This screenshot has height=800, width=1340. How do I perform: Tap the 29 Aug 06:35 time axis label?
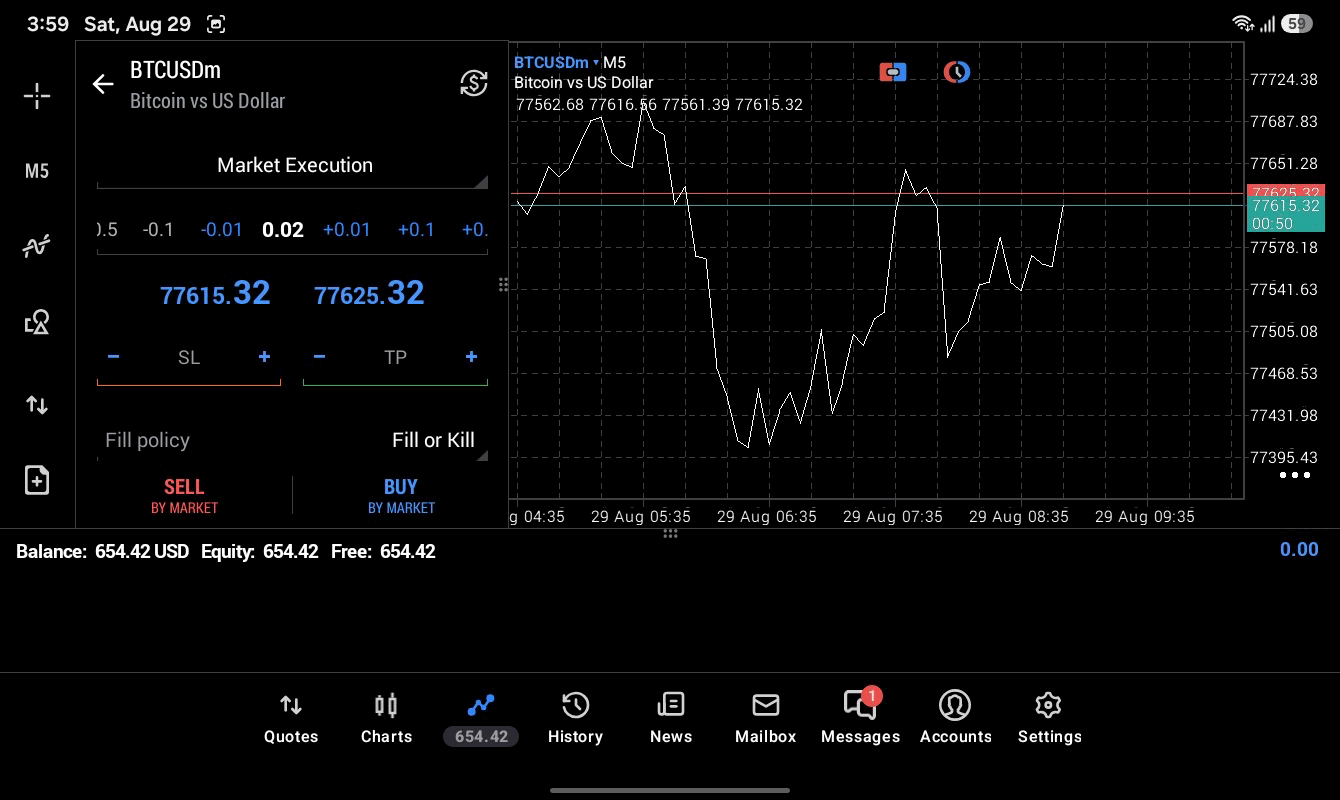pyautogui.click(x=766, y=517)
